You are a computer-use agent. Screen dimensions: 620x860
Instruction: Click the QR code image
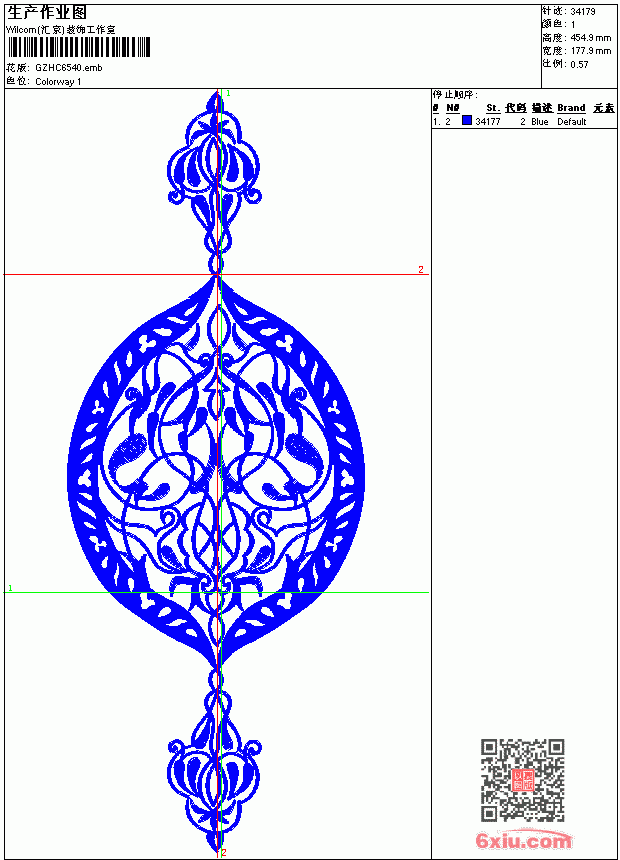(x=523, y=780)
